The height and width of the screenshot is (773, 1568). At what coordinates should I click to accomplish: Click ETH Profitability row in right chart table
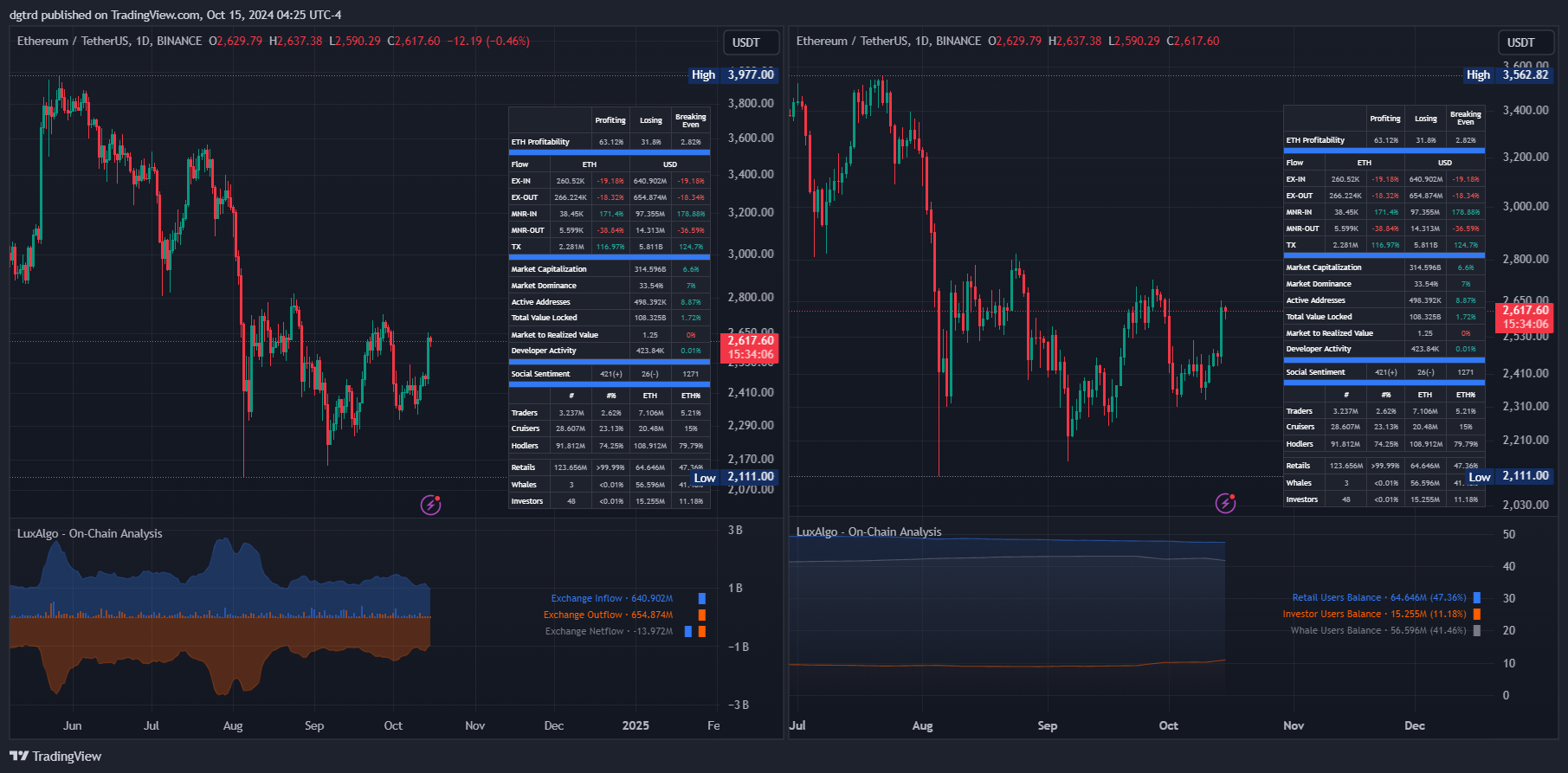pyautogui.click(x=1384, y=140)
